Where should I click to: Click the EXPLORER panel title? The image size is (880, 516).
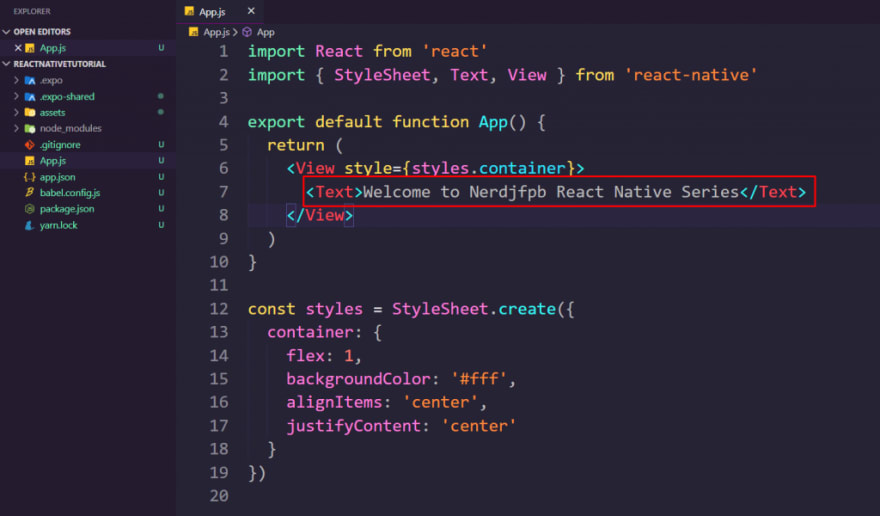coord(32,11)
